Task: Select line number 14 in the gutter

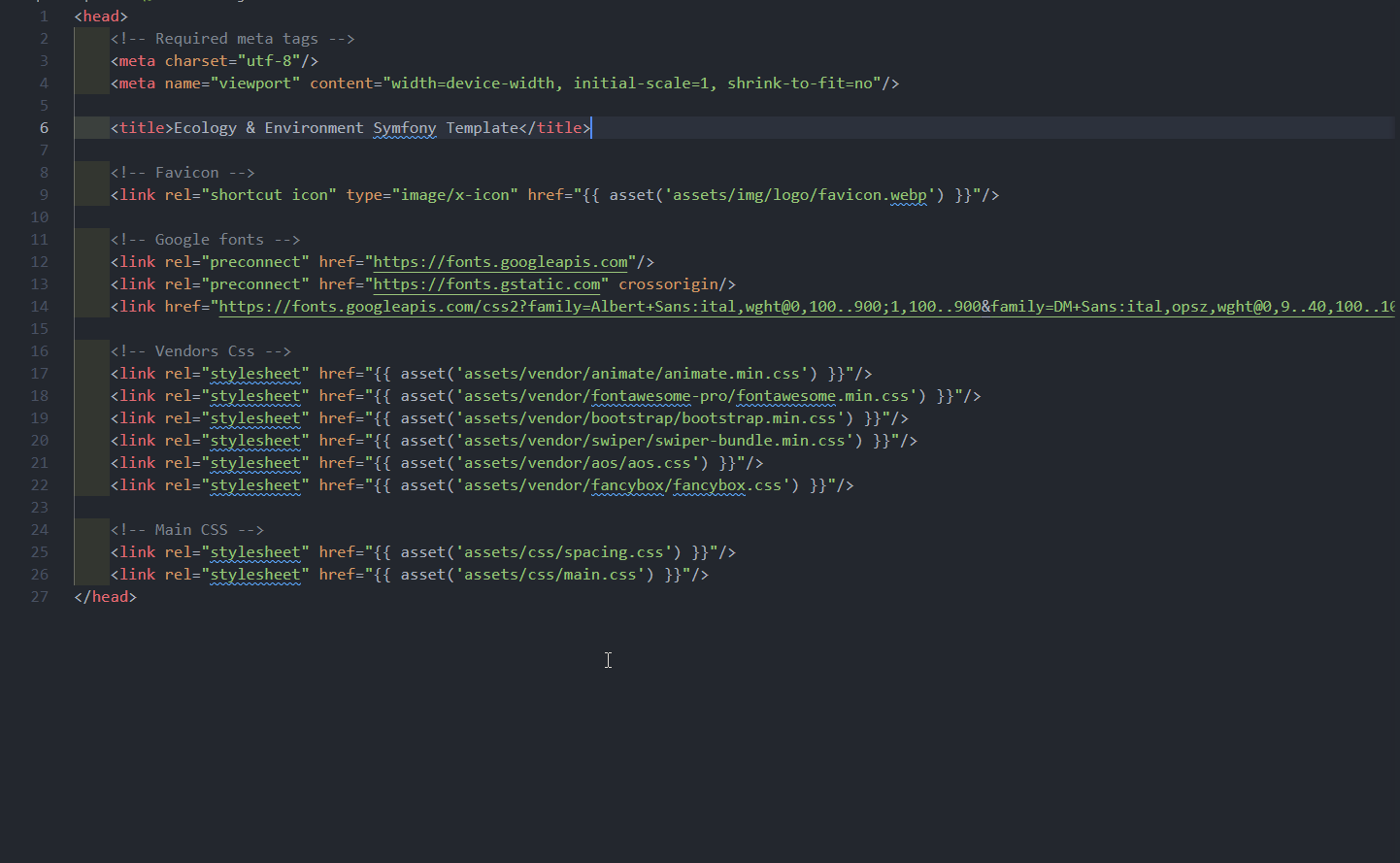Action: [x=39, y=306]
